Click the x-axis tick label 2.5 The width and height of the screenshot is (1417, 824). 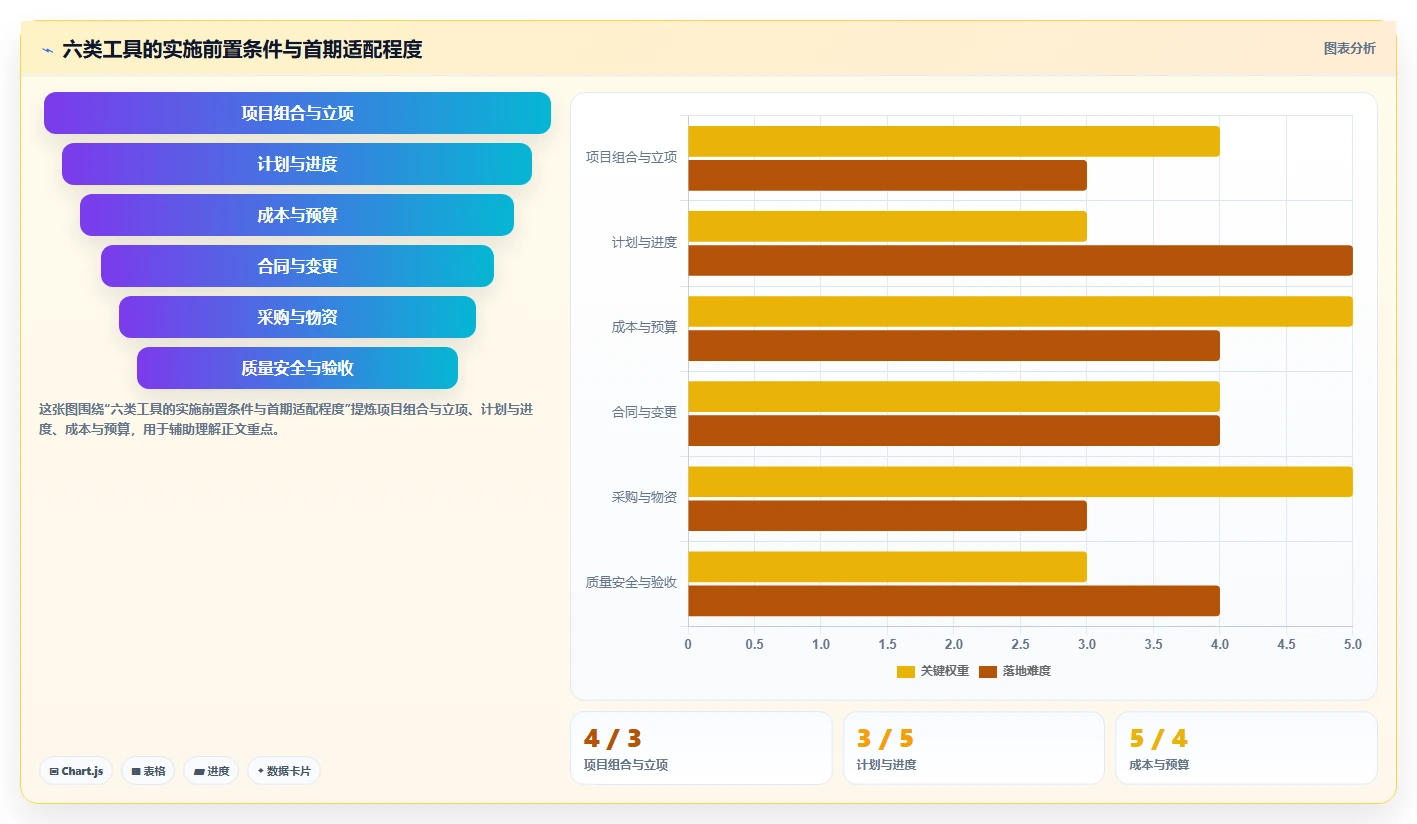pos(1020,644)
